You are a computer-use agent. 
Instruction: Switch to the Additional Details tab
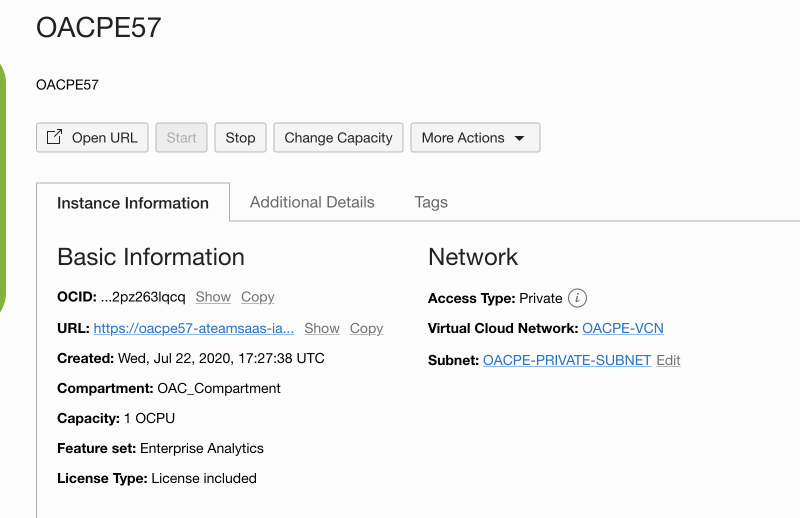click(x=312, y=202)
